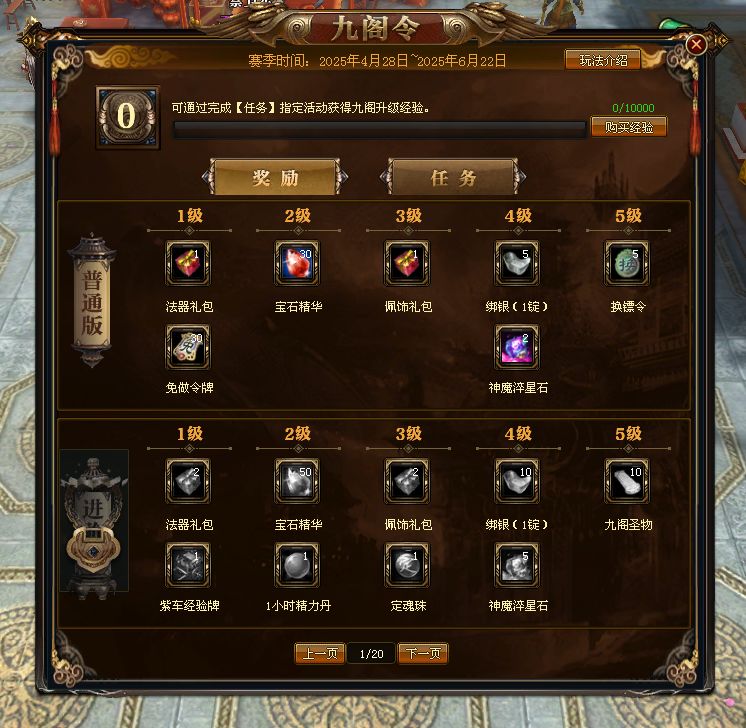Click the 免做令牌 token icon
The height and width of the screenshot is (728, 746).
[188, 347]
